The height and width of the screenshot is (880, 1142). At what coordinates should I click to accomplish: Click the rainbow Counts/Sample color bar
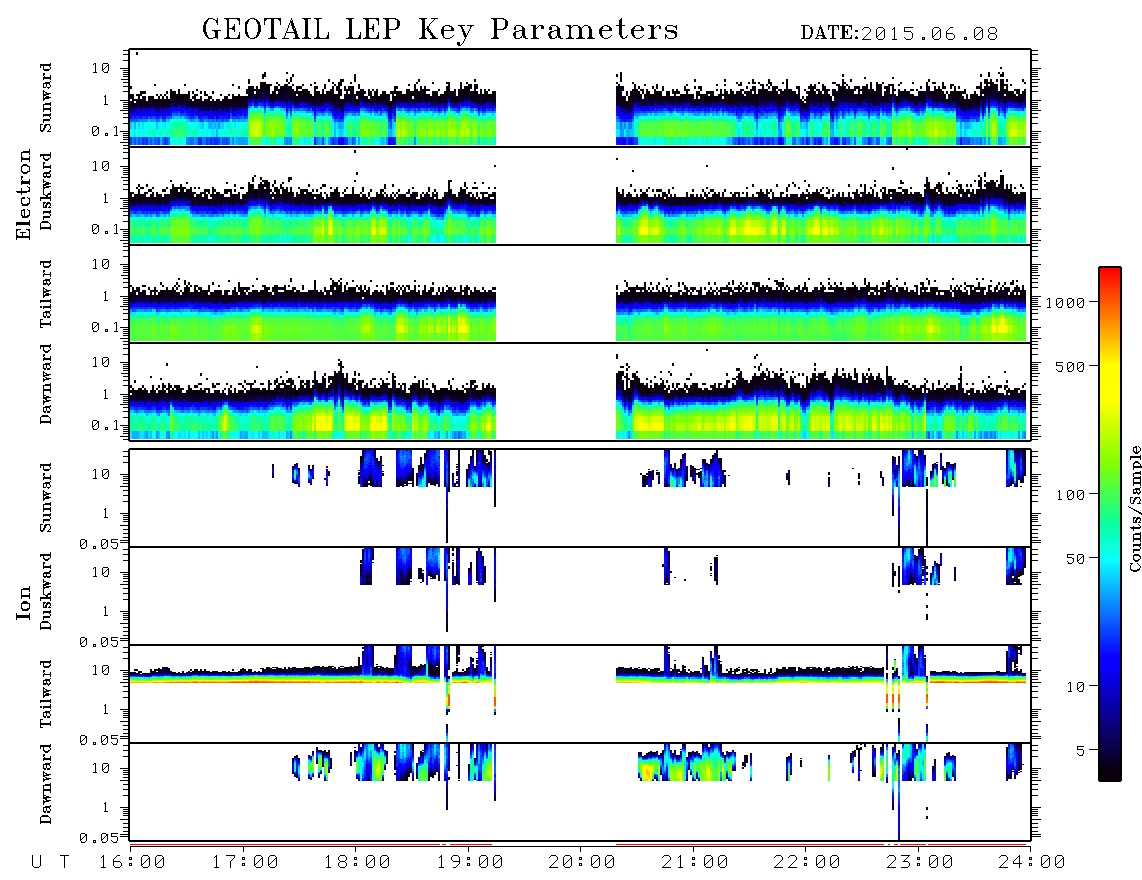coord(1110,524)
